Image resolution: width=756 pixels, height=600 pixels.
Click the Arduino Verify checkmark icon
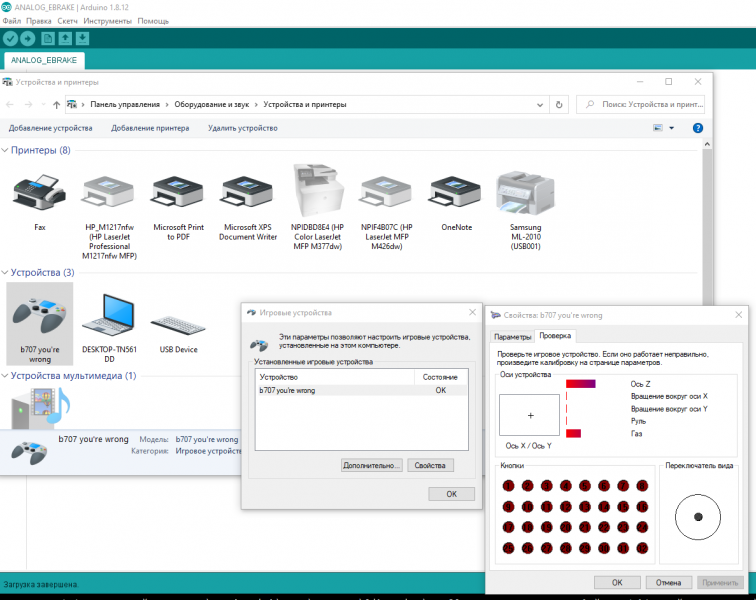[11, 39]
